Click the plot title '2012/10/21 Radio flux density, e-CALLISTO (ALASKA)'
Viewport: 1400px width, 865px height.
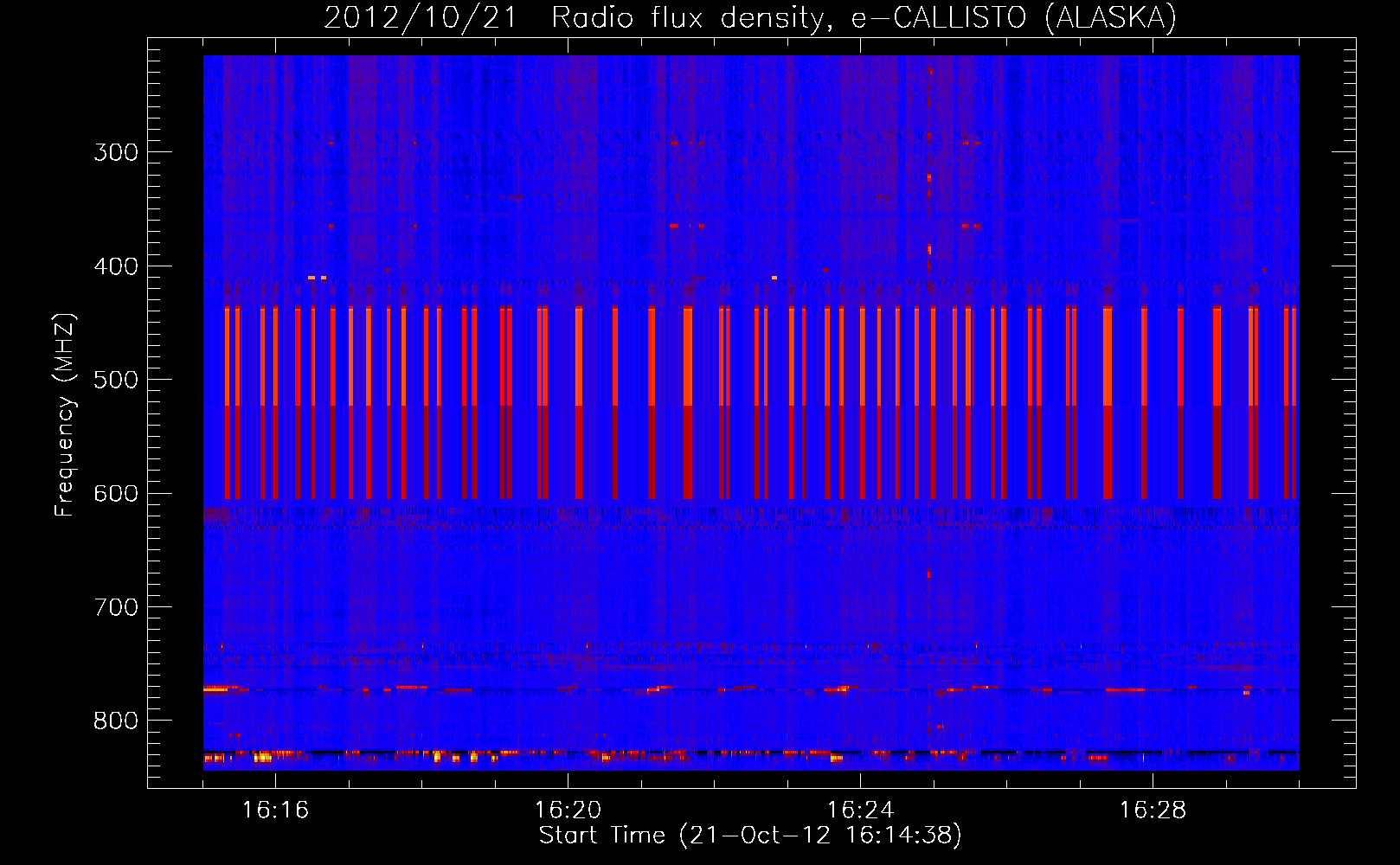750,17
